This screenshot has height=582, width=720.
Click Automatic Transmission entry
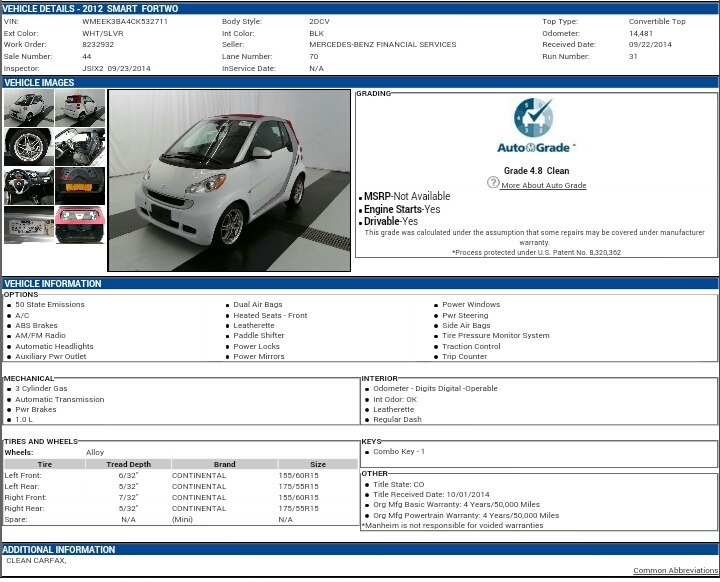[x=60, y=399]
